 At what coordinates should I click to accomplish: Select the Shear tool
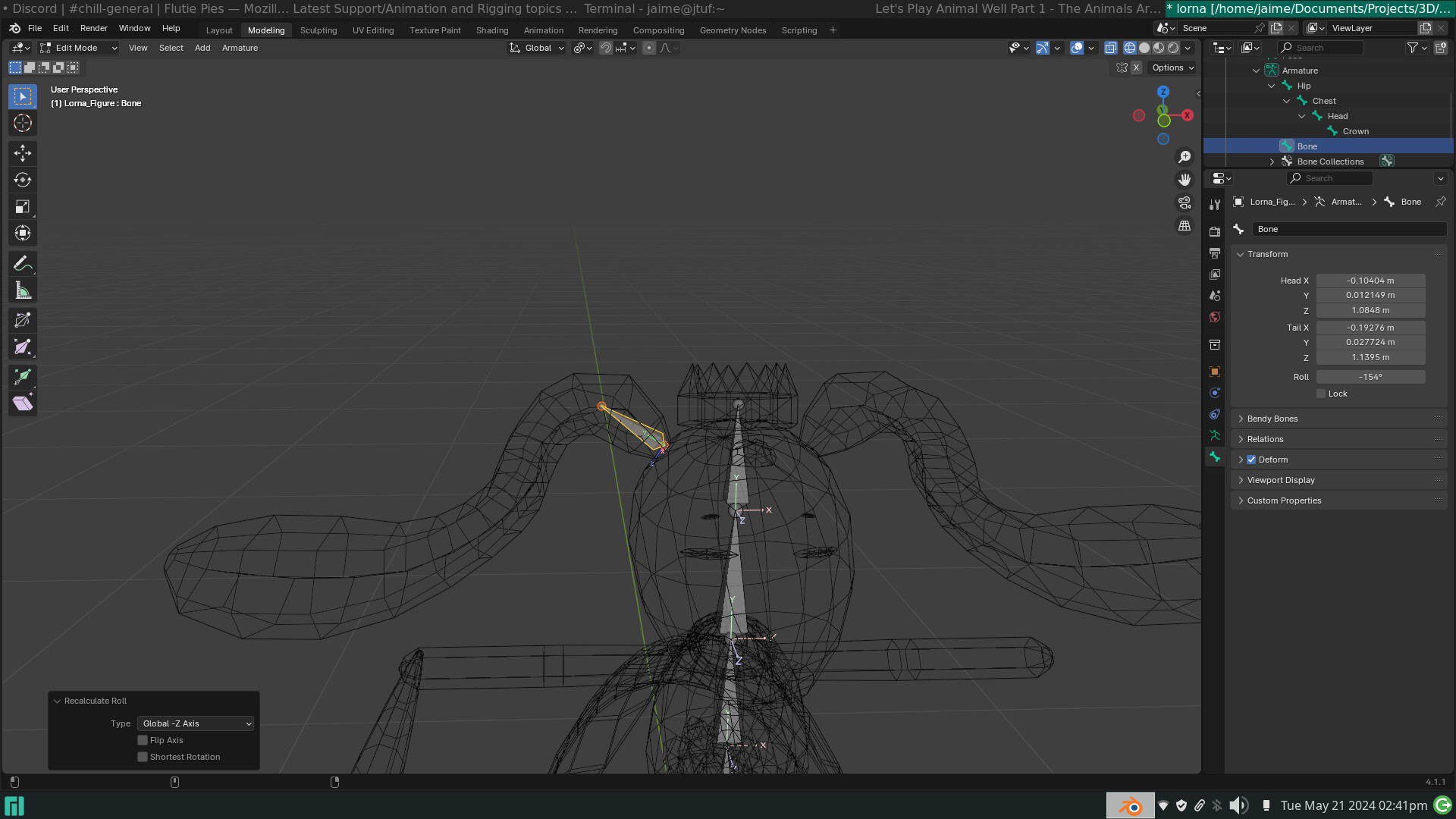23,403
